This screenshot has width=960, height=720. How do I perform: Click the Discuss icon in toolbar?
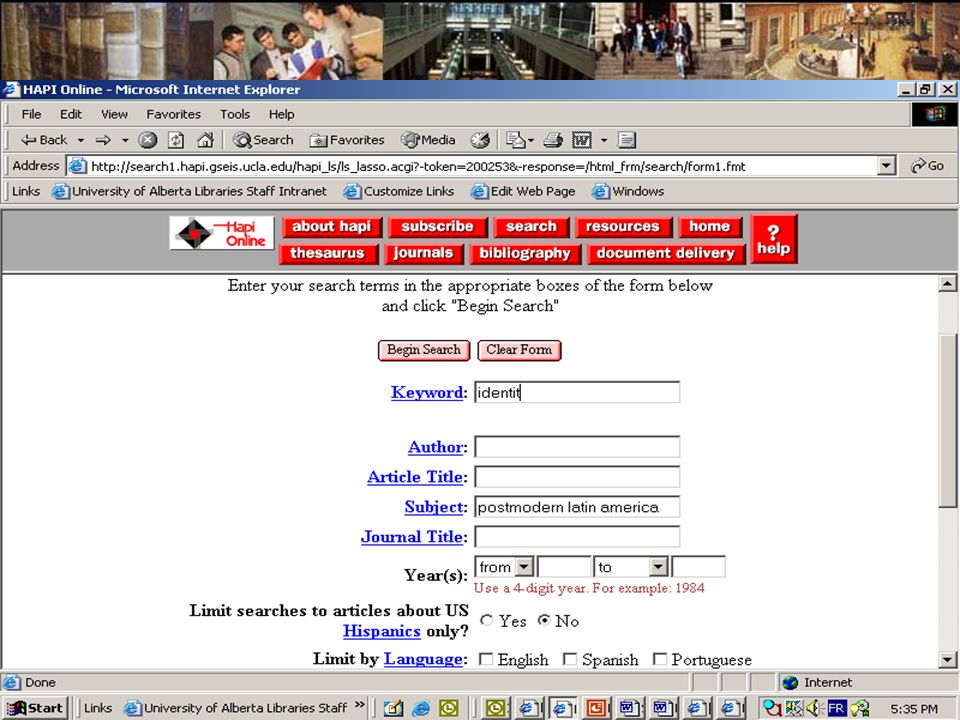coord(626,140)
